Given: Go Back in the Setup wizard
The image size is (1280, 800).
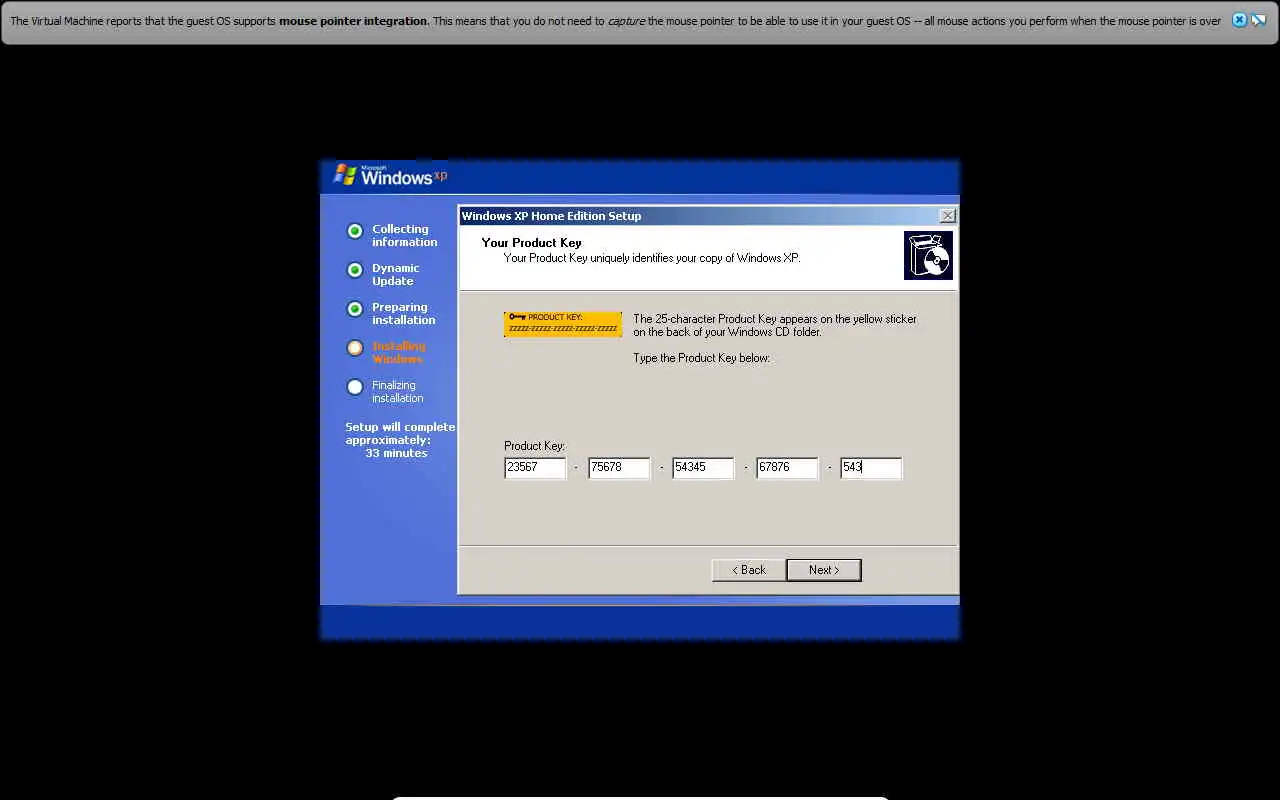Looking at the screenshot, I should point(748,570).
